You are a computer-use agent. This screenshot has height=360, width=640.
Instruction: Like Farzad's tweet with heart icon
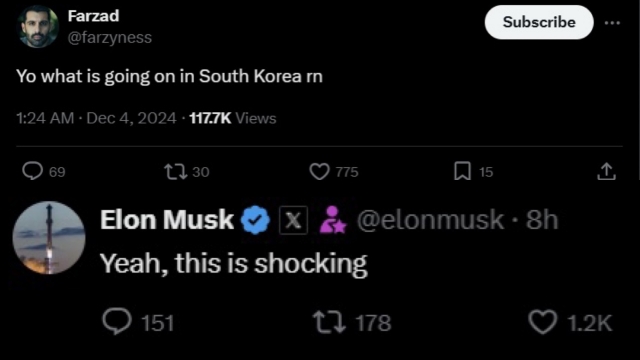319,171
